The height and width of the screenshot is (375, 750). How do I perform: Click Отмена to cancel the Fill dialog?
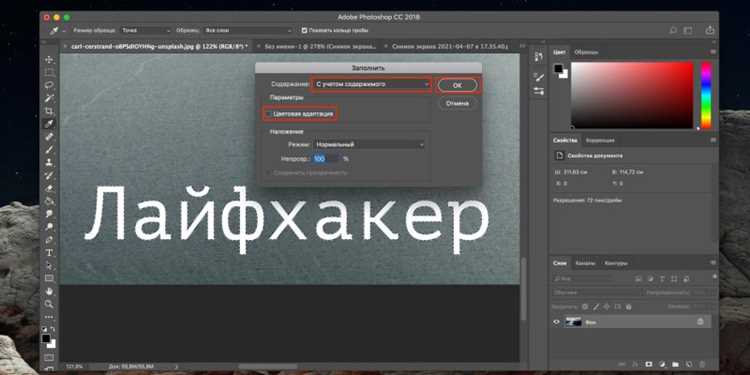(457, 103)
